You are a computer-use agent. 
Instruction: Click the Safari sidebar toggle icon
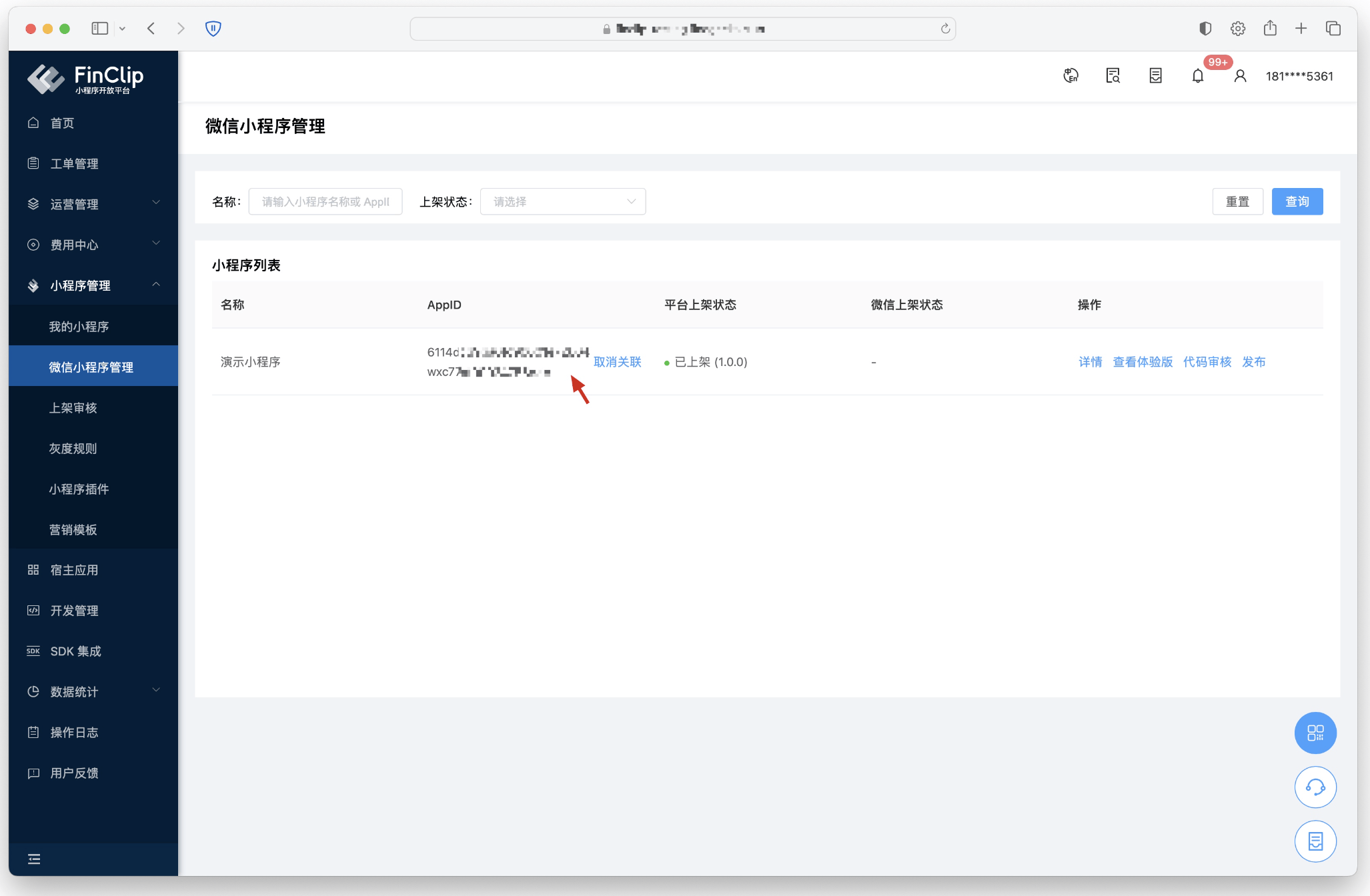tap(100, 28)
